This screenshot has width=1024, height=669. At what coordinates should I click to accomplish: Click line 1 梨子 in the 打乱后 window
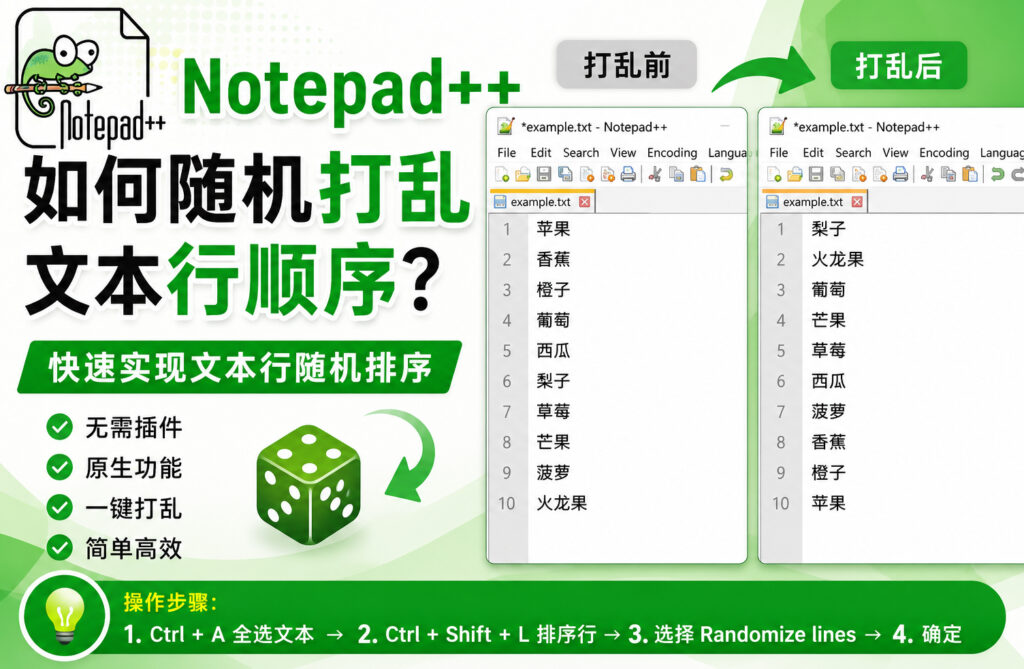pos(828,229)
